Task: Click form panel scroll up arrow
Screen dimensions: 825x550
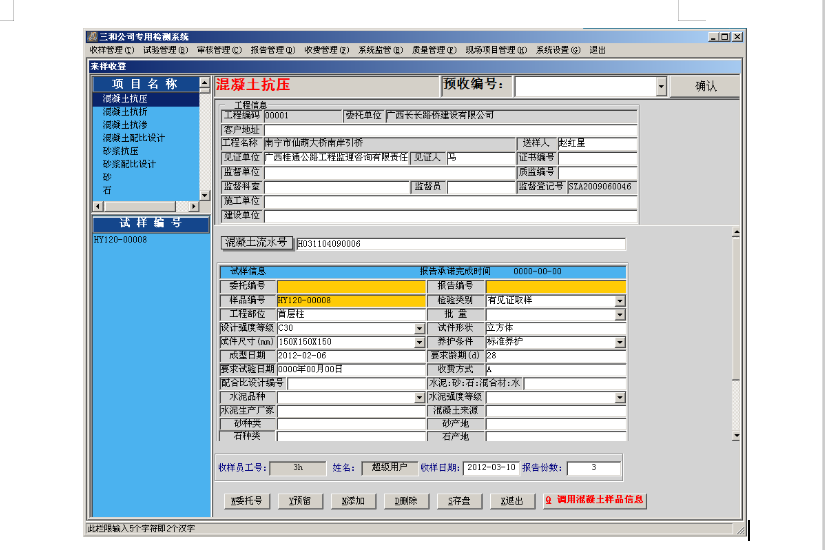Action: coord(736,232)
